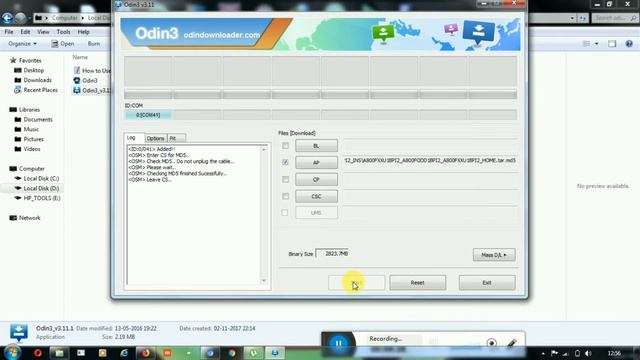
Task: Click the volume icon in system tray
Action: pos(588,353)
